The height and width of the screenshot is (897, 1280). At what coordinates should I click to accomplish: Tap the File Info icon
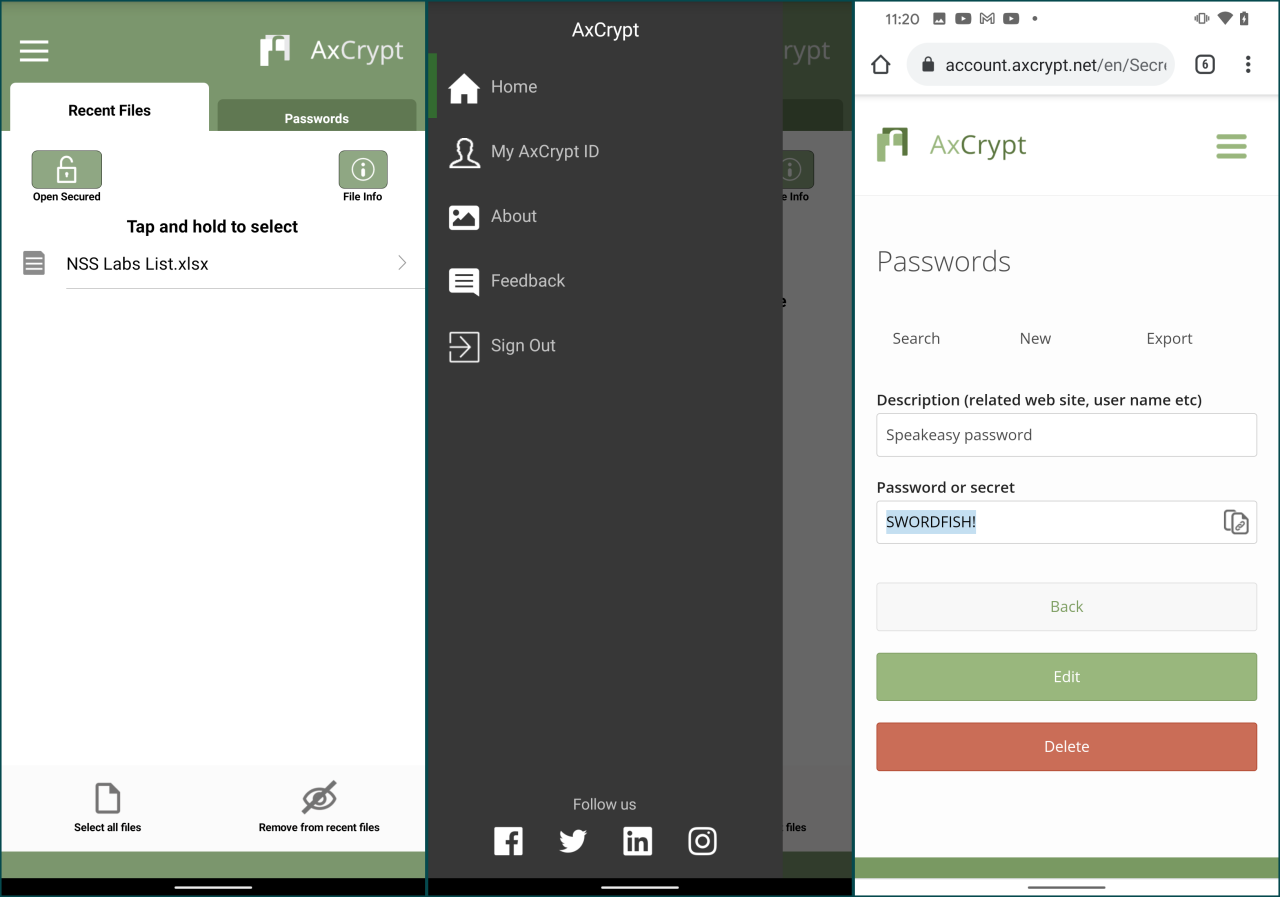[363, 170]
